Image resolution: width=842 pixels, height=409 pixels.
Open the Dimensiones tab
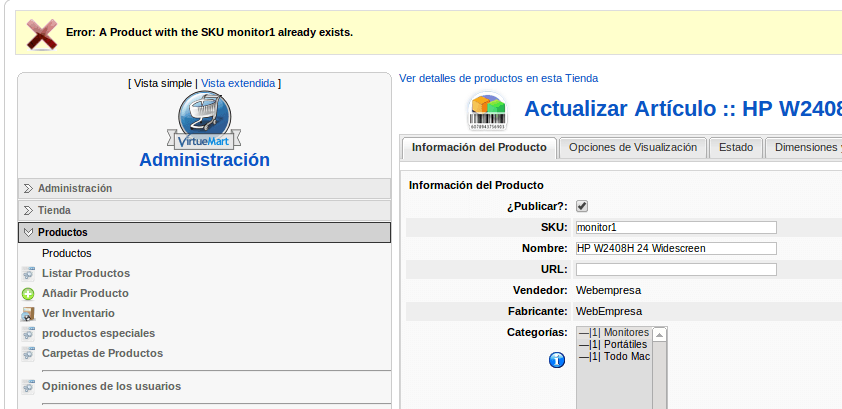pyautogui.click(x=804, y=148)
